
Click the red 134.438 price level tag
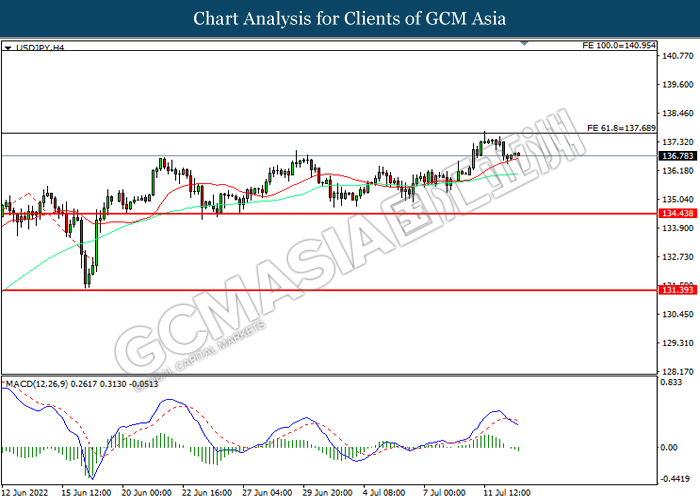click(678, 213)
